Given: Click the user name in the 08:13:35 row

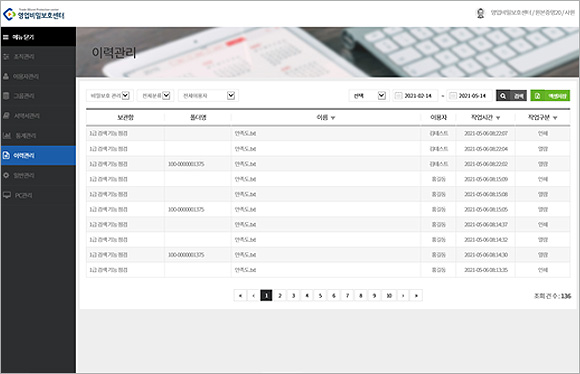Looking at the screenshot, I should click(438, 270).
